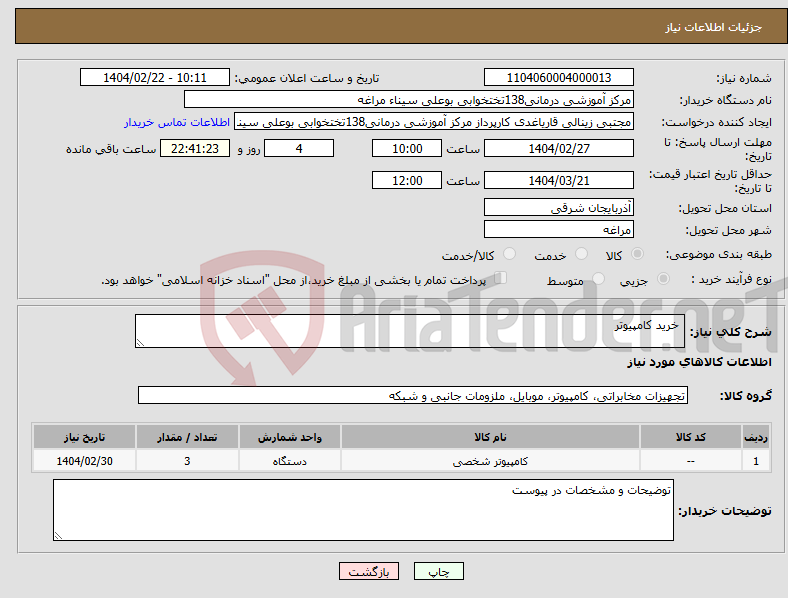Click the کد کالا column header
Viewport: 788px width, 598px height.
(691, 437)
